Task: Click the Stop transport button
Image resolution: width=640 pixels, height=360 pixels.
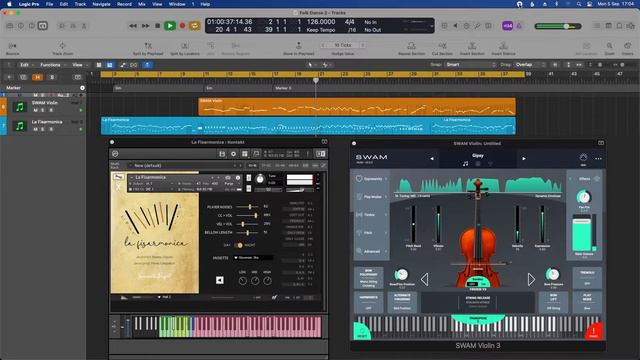Action: pos(158,26)
